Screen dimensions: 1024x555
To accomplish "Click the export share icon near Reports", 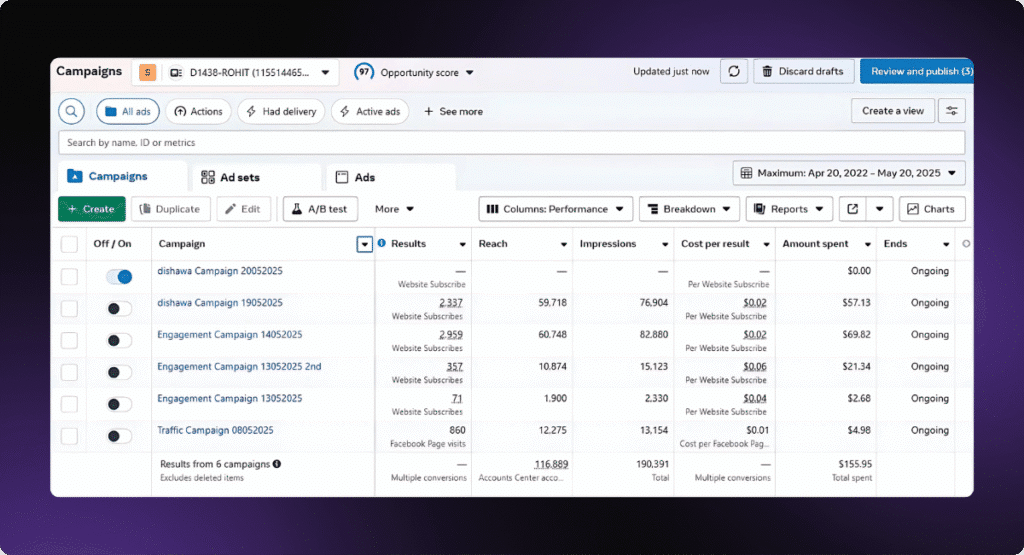I will [852, 209].
